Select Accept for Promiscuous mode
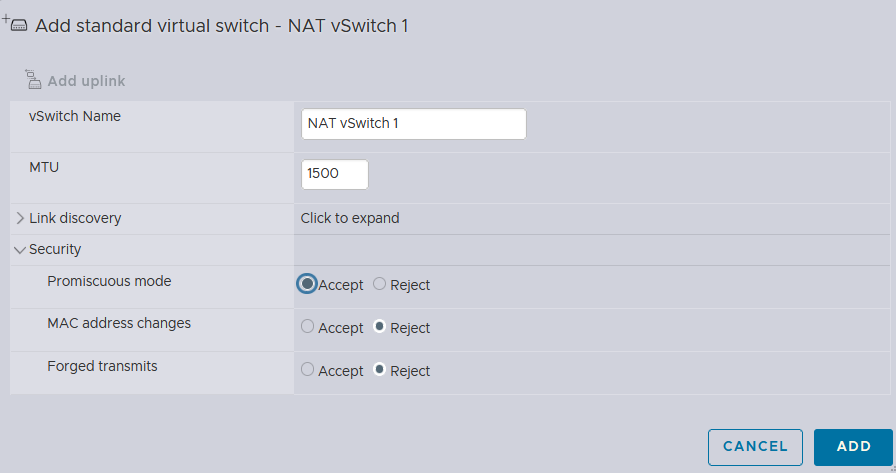This screenshot has width=896, height=473. click(x=307, y=284)
